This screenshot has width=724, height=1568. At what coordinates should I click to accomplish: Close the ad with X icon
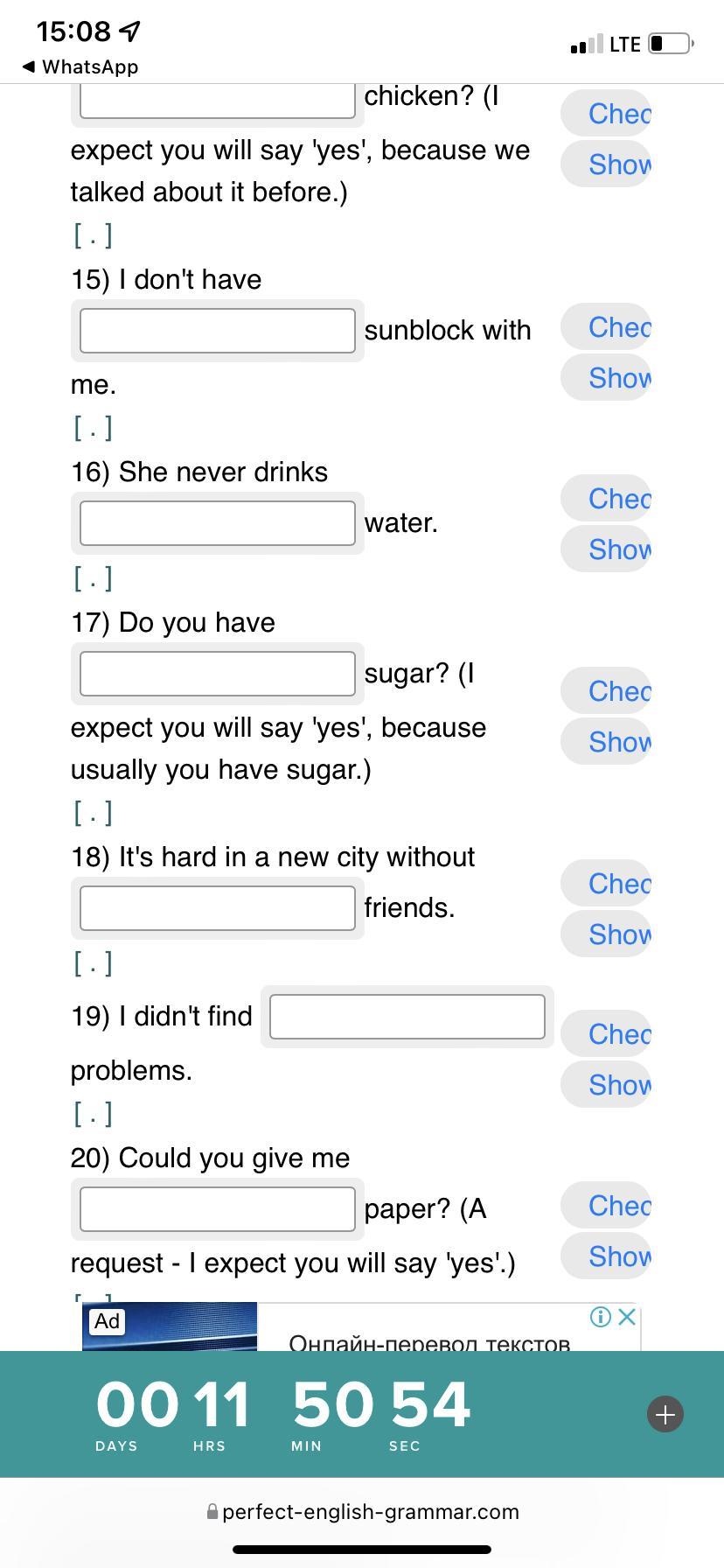(627, 1317)
